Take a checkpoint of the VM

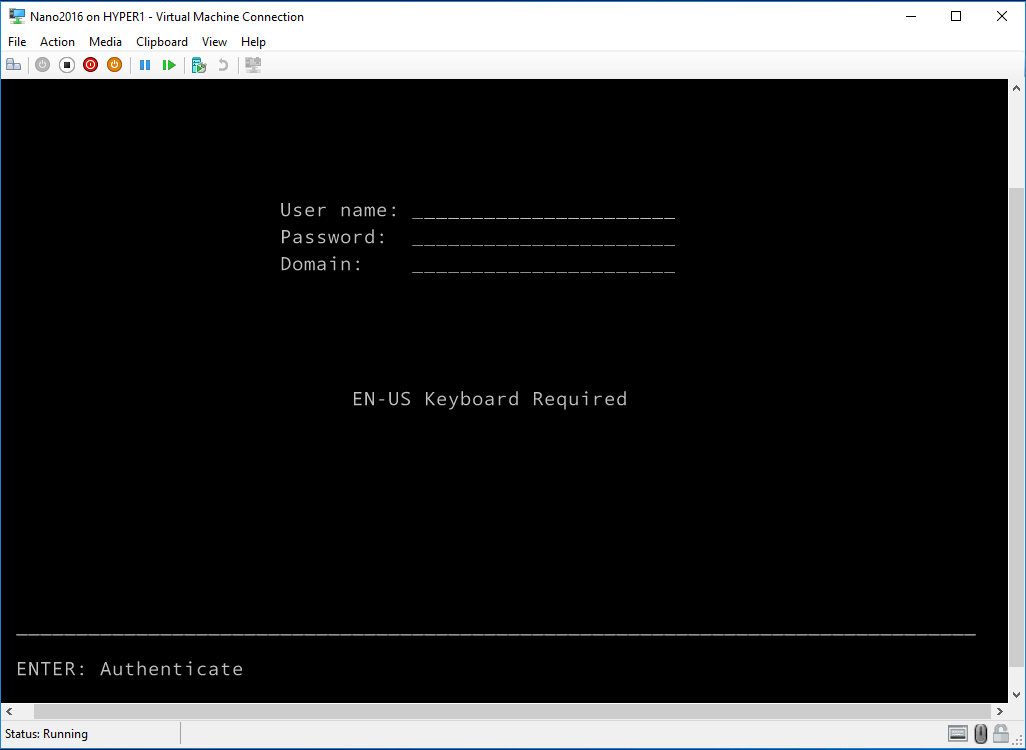click(x=198, y=64)
